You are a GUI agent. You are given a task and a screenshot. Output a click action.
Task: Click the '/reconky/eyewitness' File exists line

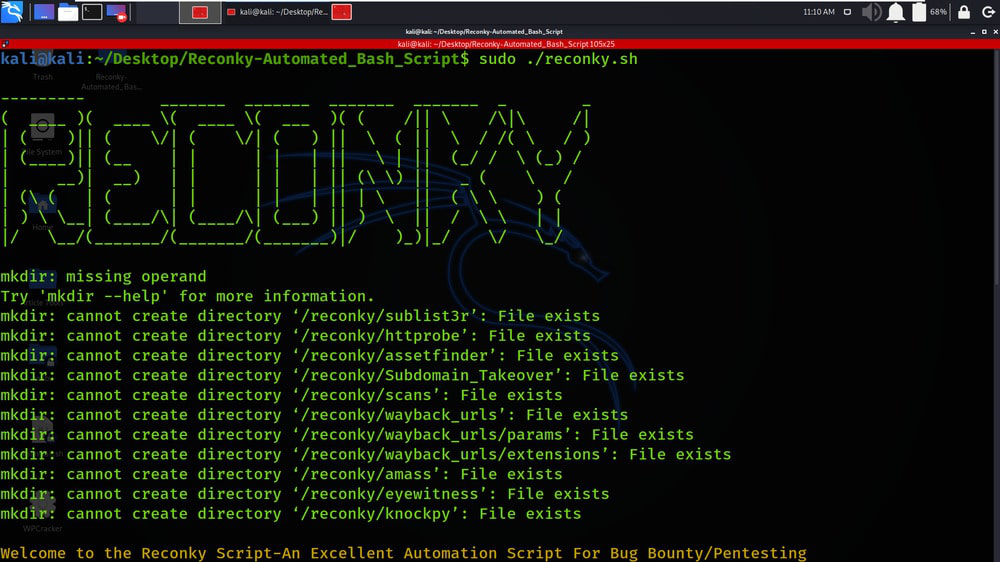pos(305,494)
